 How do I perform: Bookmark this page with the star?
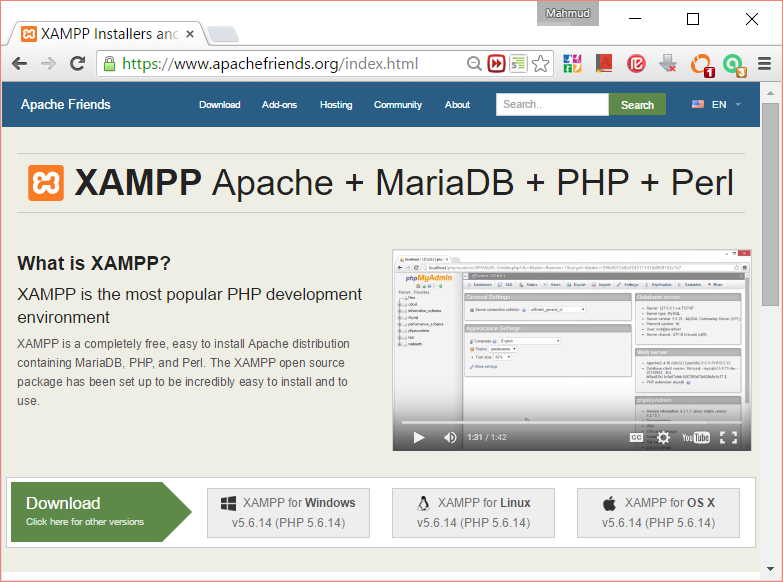click(x=540, y=63)
